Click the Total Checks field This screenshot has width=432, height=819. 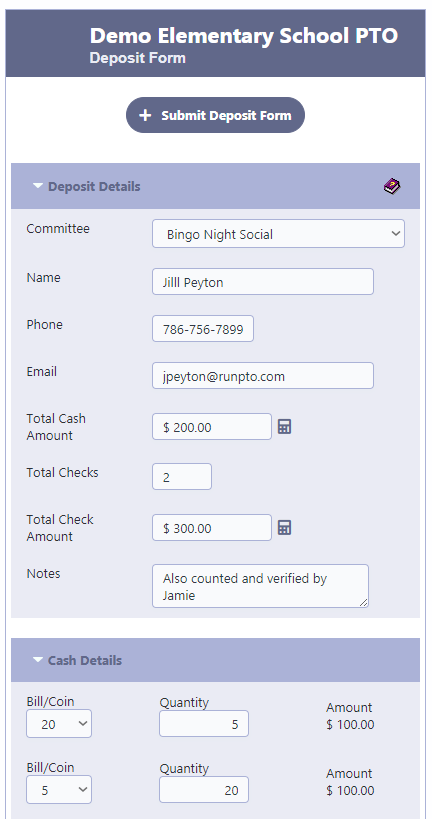[x=182, y=476]
